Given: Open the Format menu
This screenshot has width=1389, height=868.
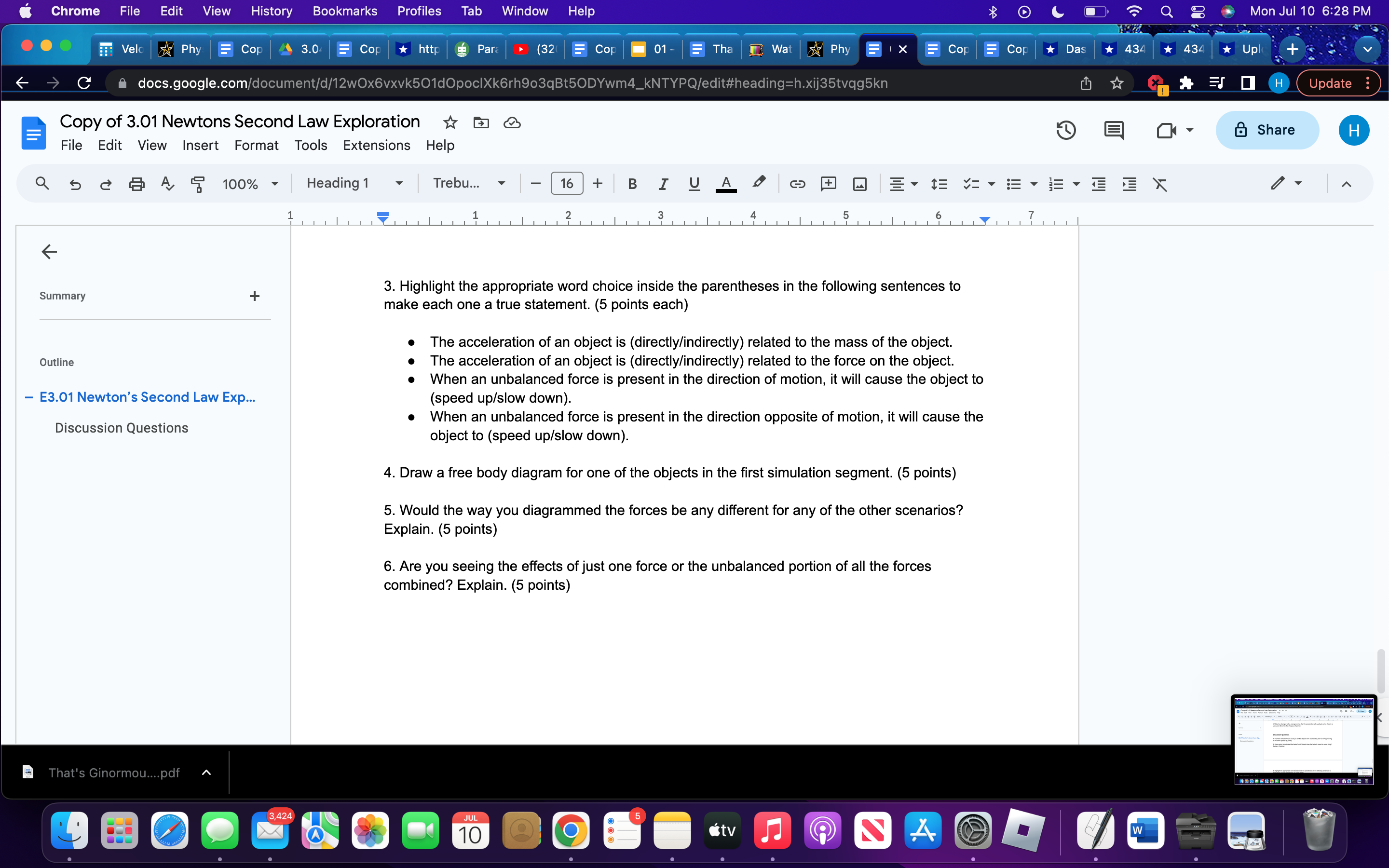Looking at the screenshot, I should (256, 145).
